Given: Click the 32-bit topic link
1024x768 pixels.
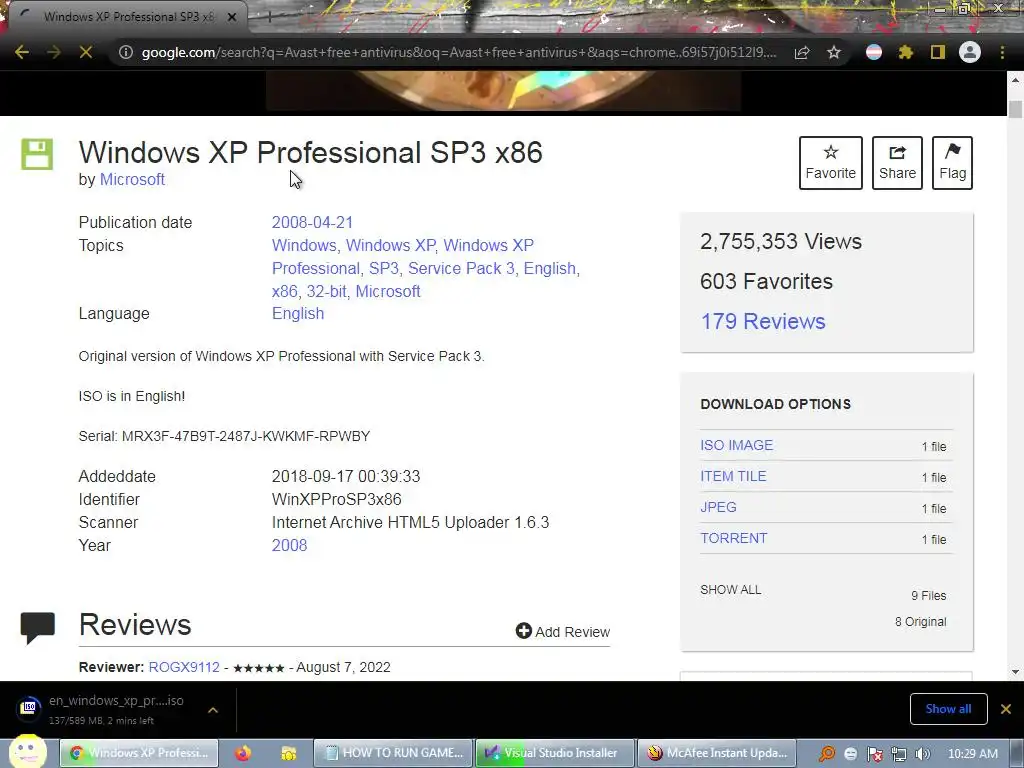Looking at the screenshot, I should [x=327, y=291].
